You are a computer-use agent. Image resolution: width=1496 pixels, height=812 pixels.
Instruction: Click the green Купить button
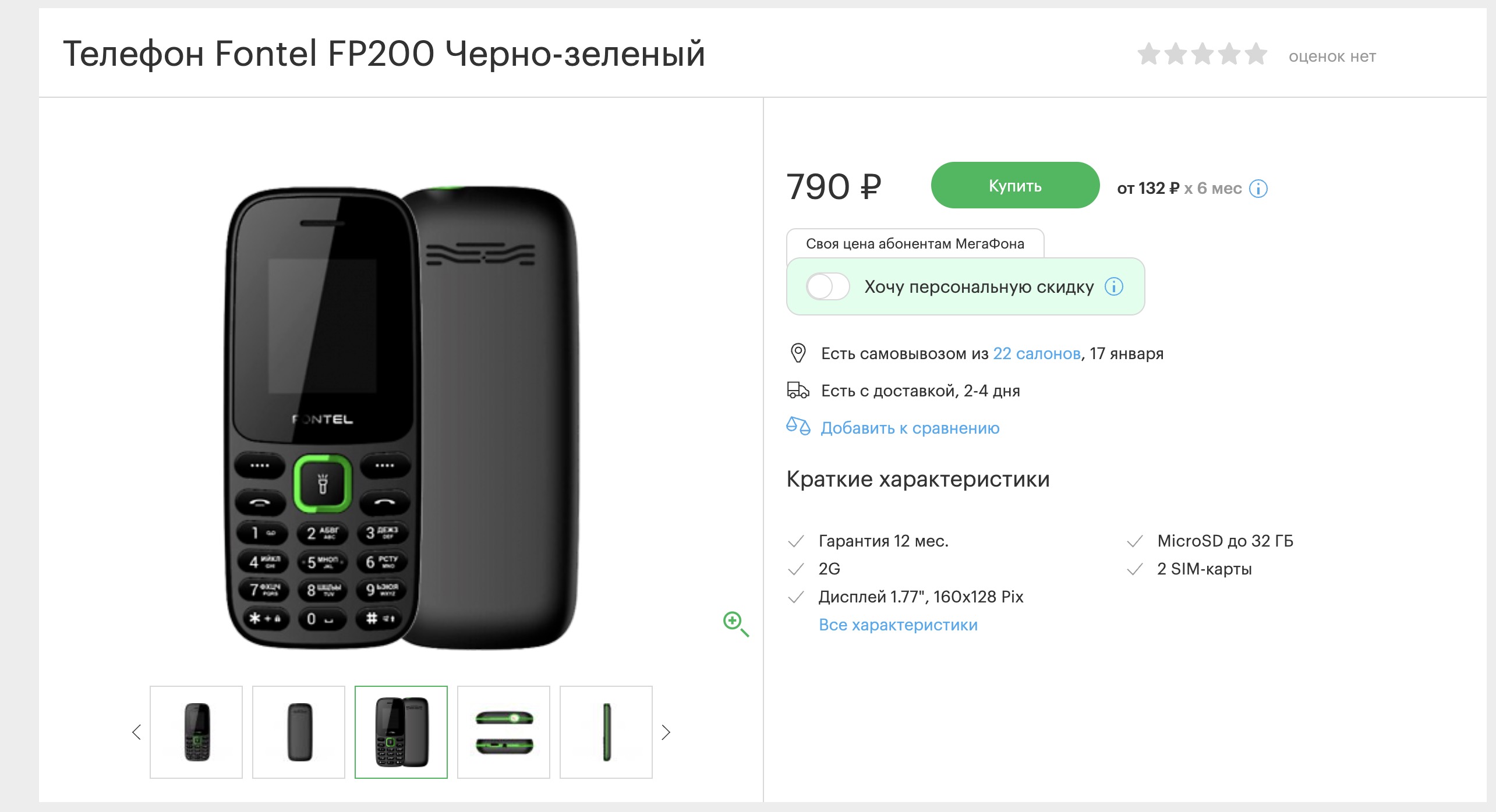(x=1015, y=186)
